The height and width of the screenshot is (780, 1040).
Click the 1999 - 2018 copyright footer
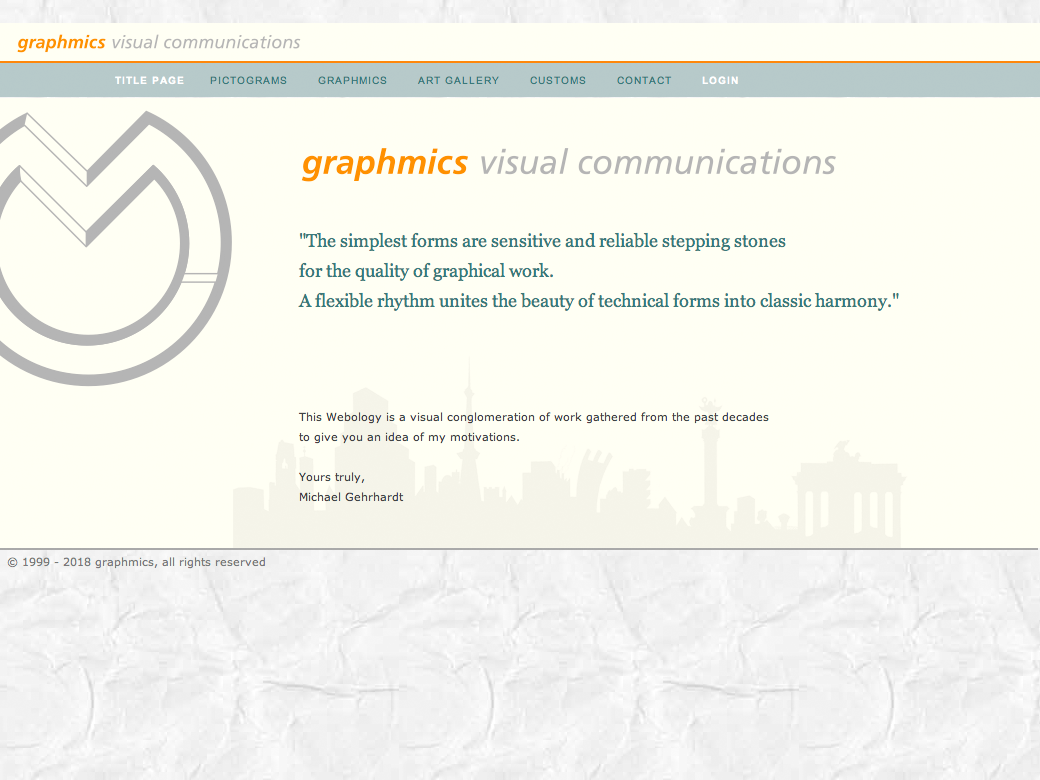[137, 562]
